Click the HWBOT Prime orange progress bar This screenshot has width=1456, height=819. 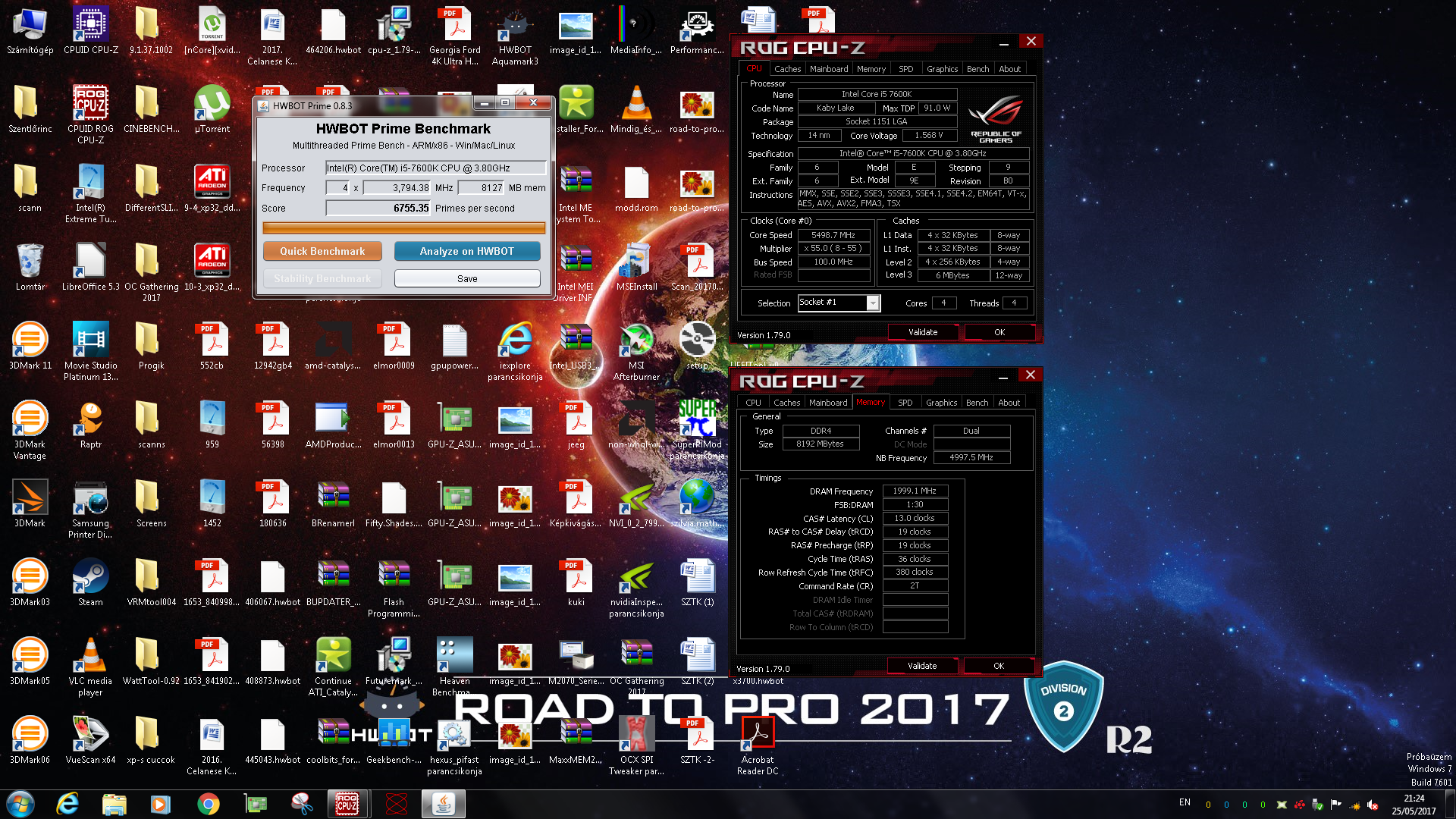(403, 227)
